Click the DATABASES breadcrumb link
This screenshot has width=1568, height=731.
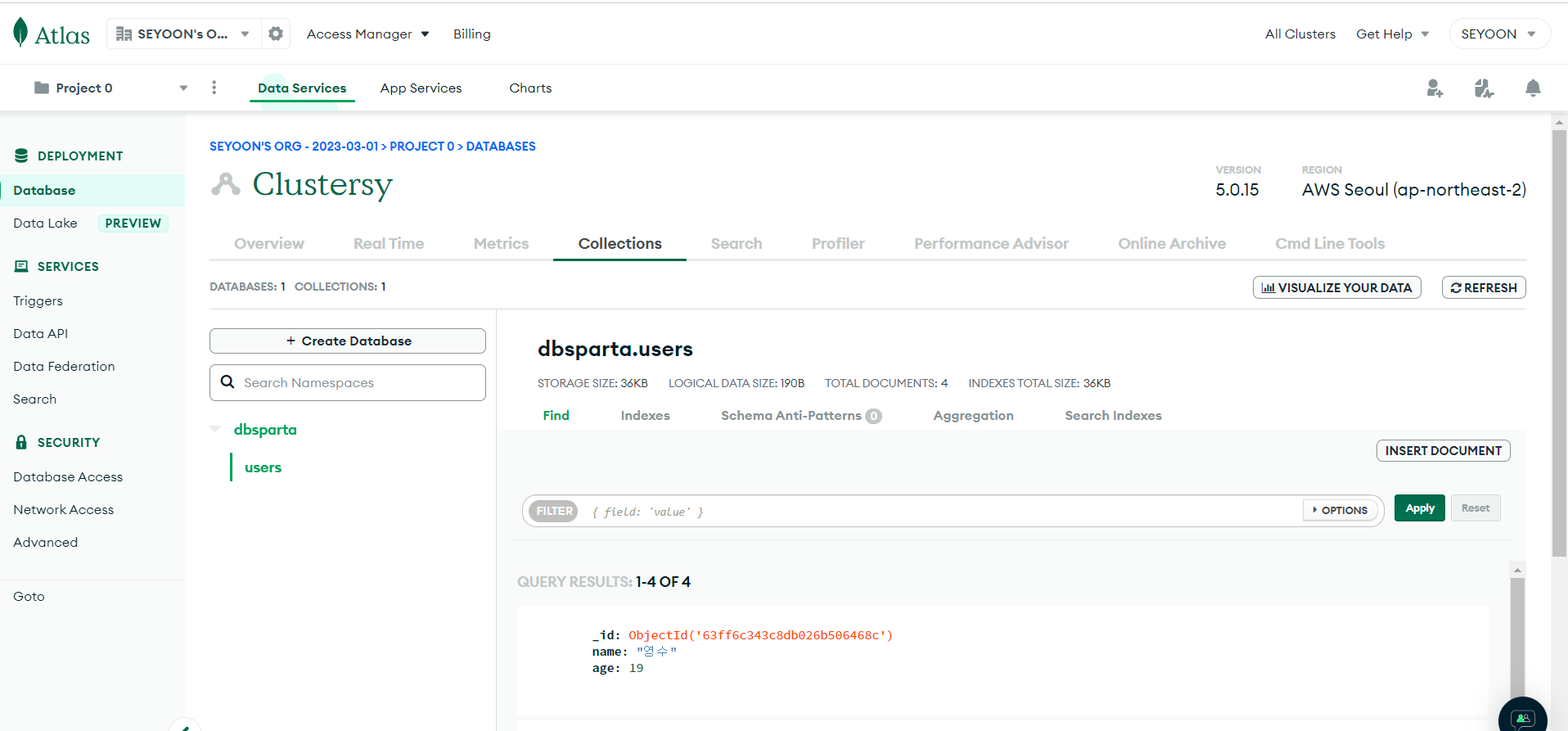point(501,146)
